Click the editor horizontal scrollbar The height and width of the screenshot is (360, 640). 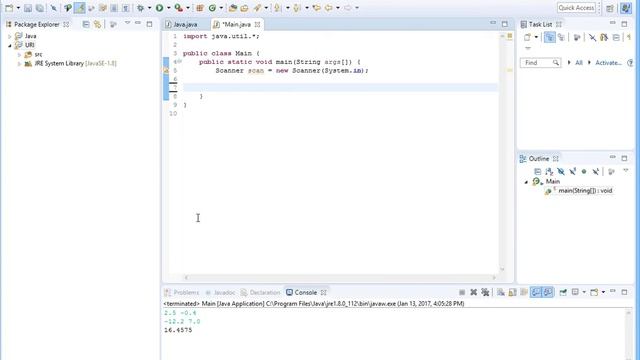click(x=340, y=278)
